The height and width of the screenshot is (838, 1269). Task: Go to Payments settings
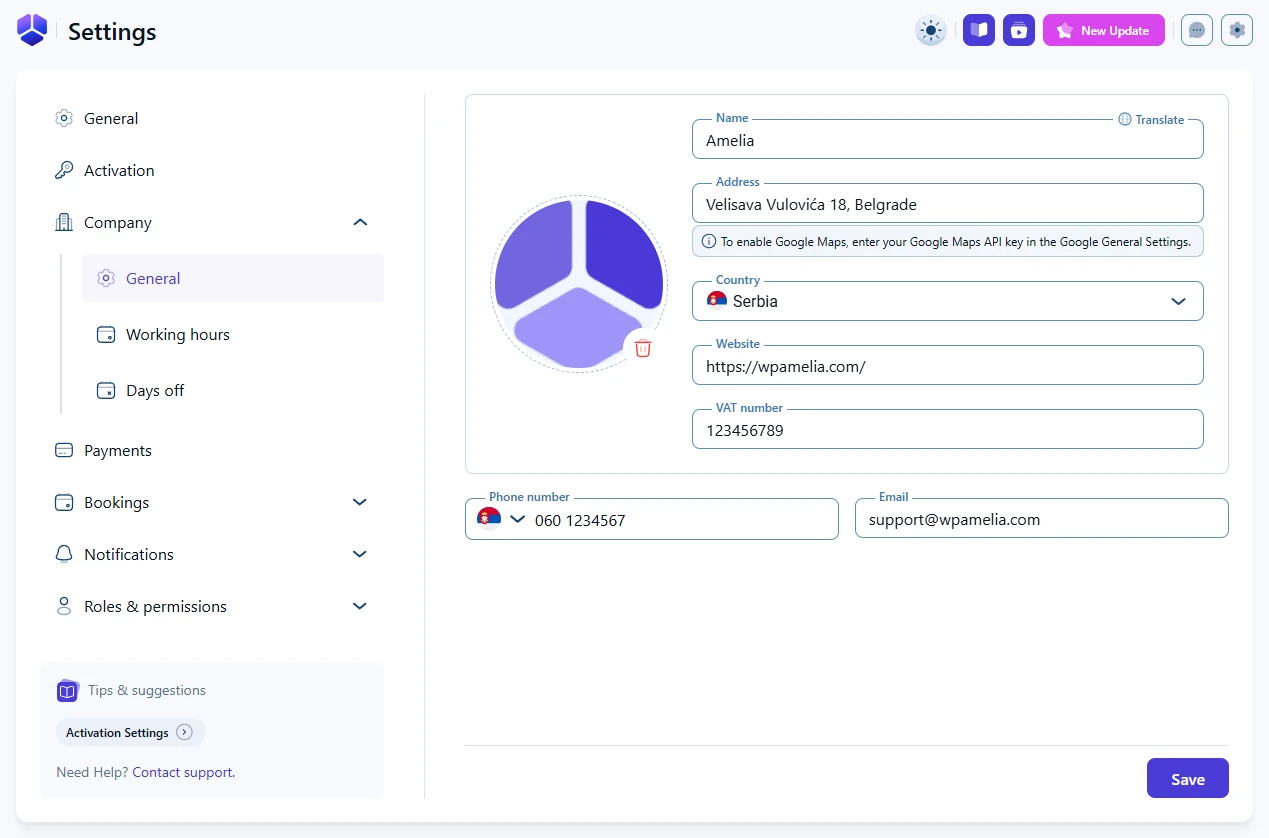(x=118, y=450)
